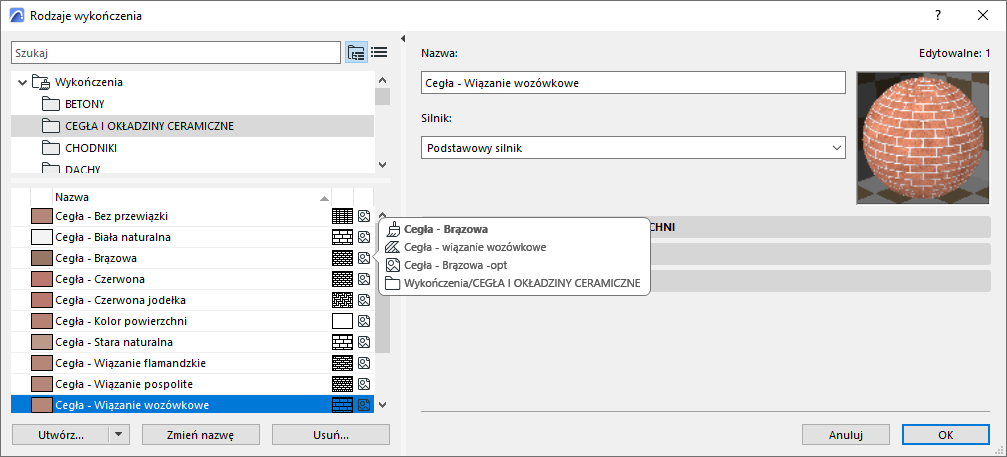Screen dimensions: 1007x457
Task: Collapse the left panel with the arrow
Action: (x=402, y=39)
